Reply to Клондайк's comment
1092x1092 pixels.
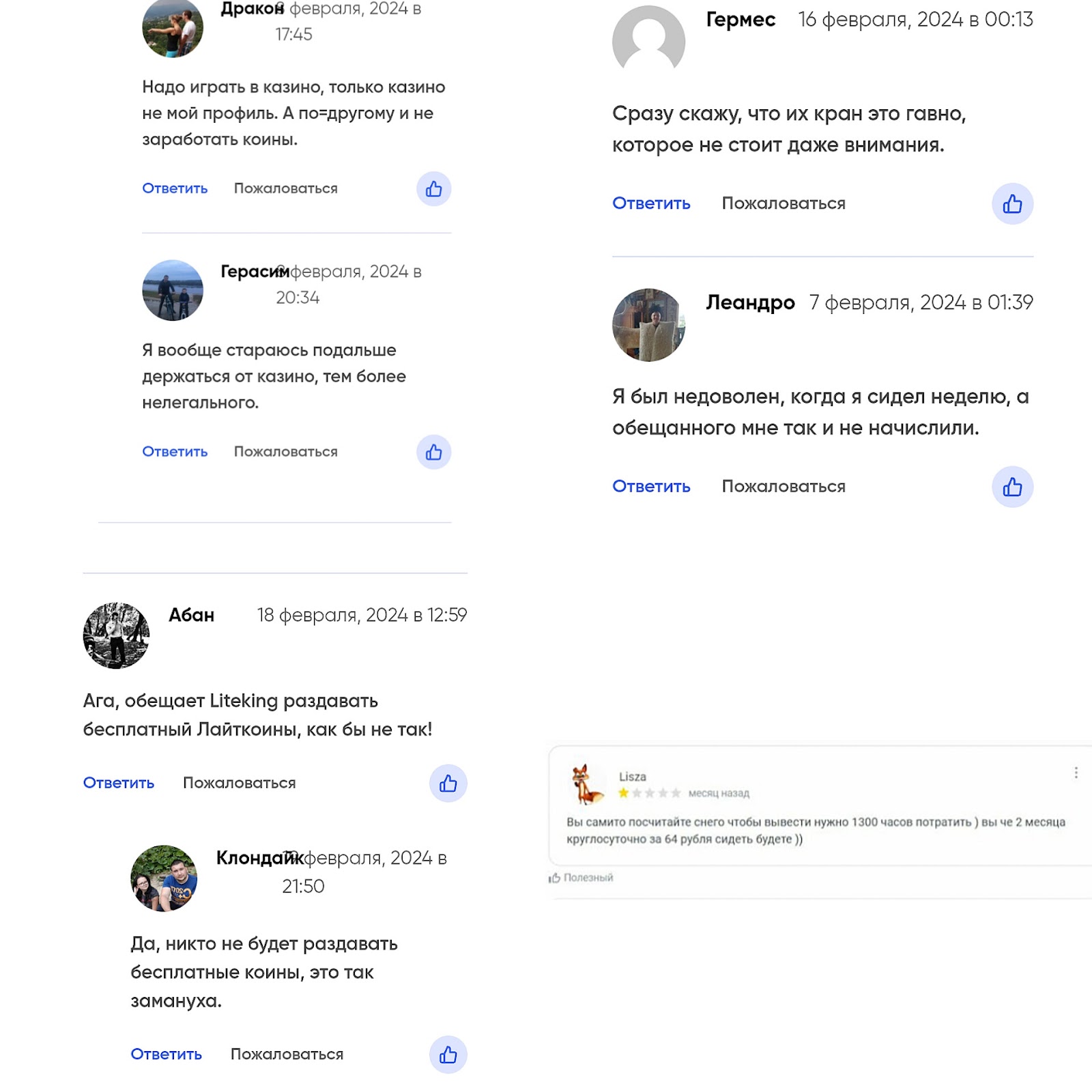[x=167, y=1054]
